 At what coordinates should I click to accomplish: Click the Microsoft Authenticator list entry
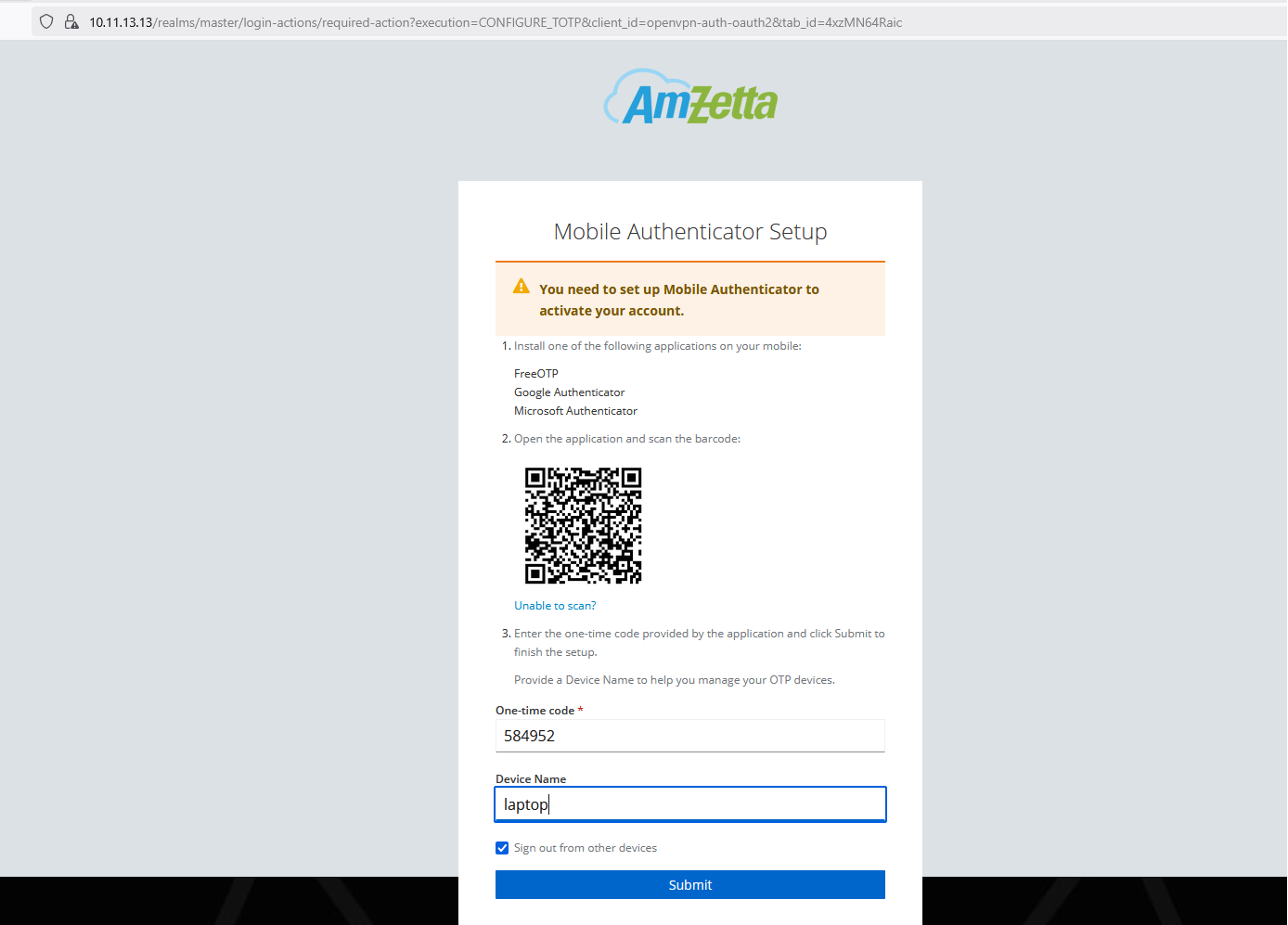[x=575, y=410]
